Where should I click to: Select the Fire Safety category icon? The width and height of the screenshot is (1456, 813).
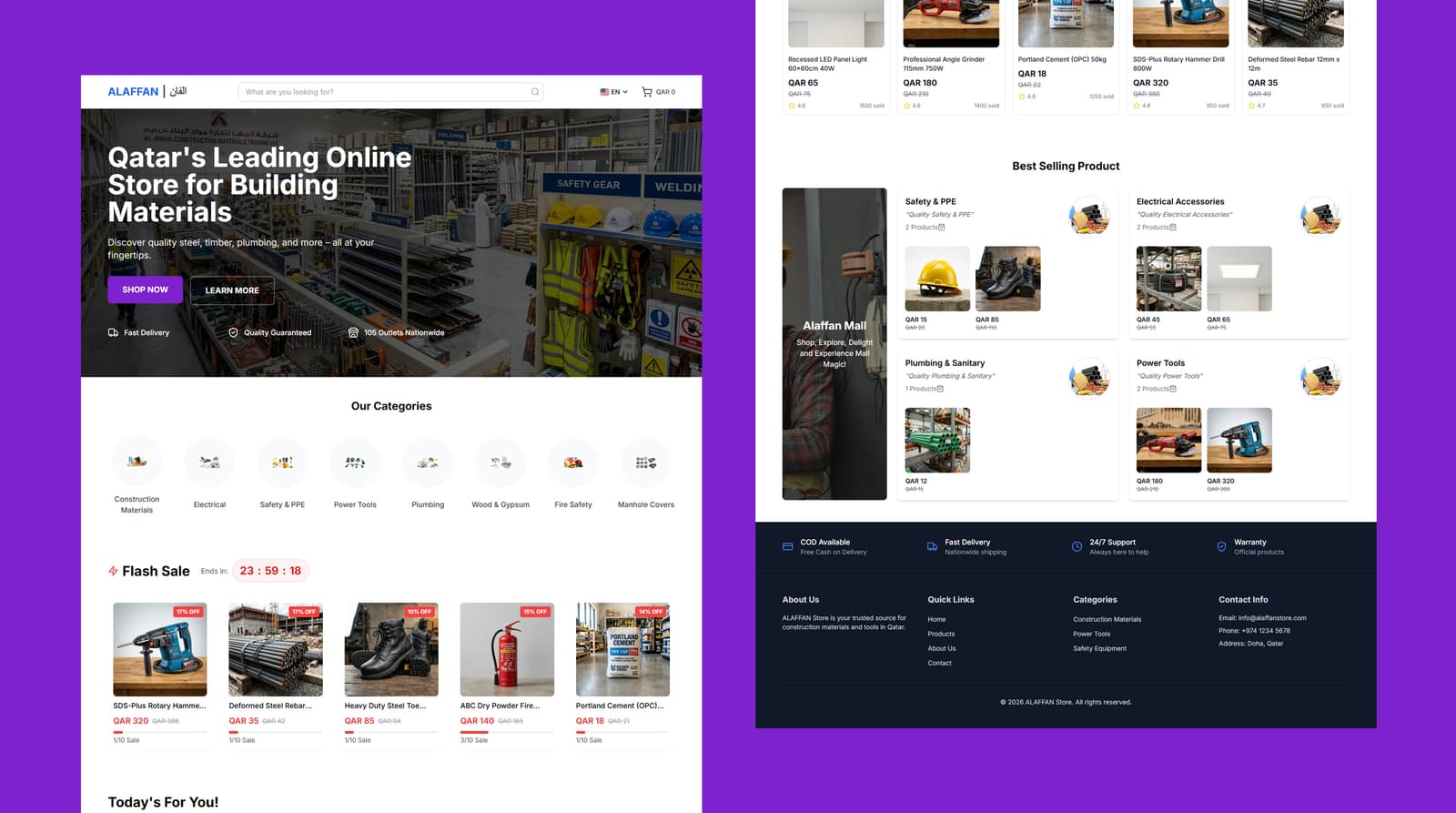[x=573, y=462]
